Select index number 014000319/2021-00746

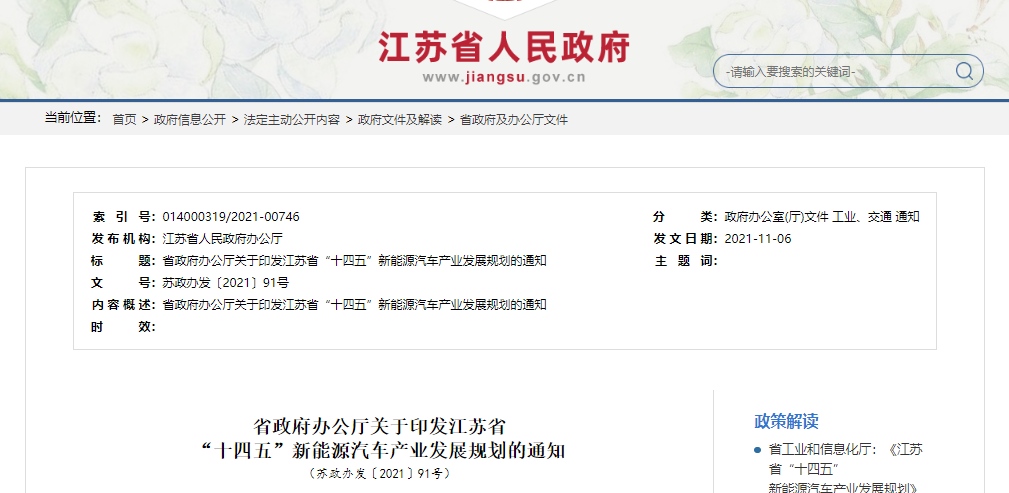(231, 217)
